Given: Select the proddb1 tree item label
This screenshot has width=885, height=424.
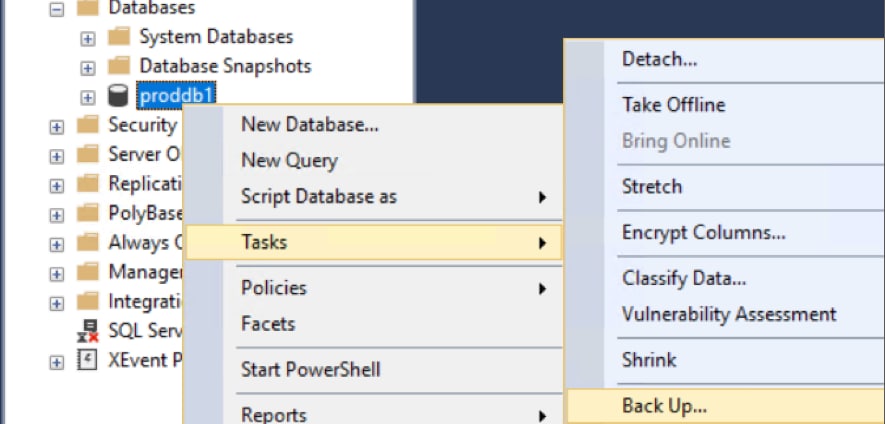Looking at the screenshot, I should (178, 94).
